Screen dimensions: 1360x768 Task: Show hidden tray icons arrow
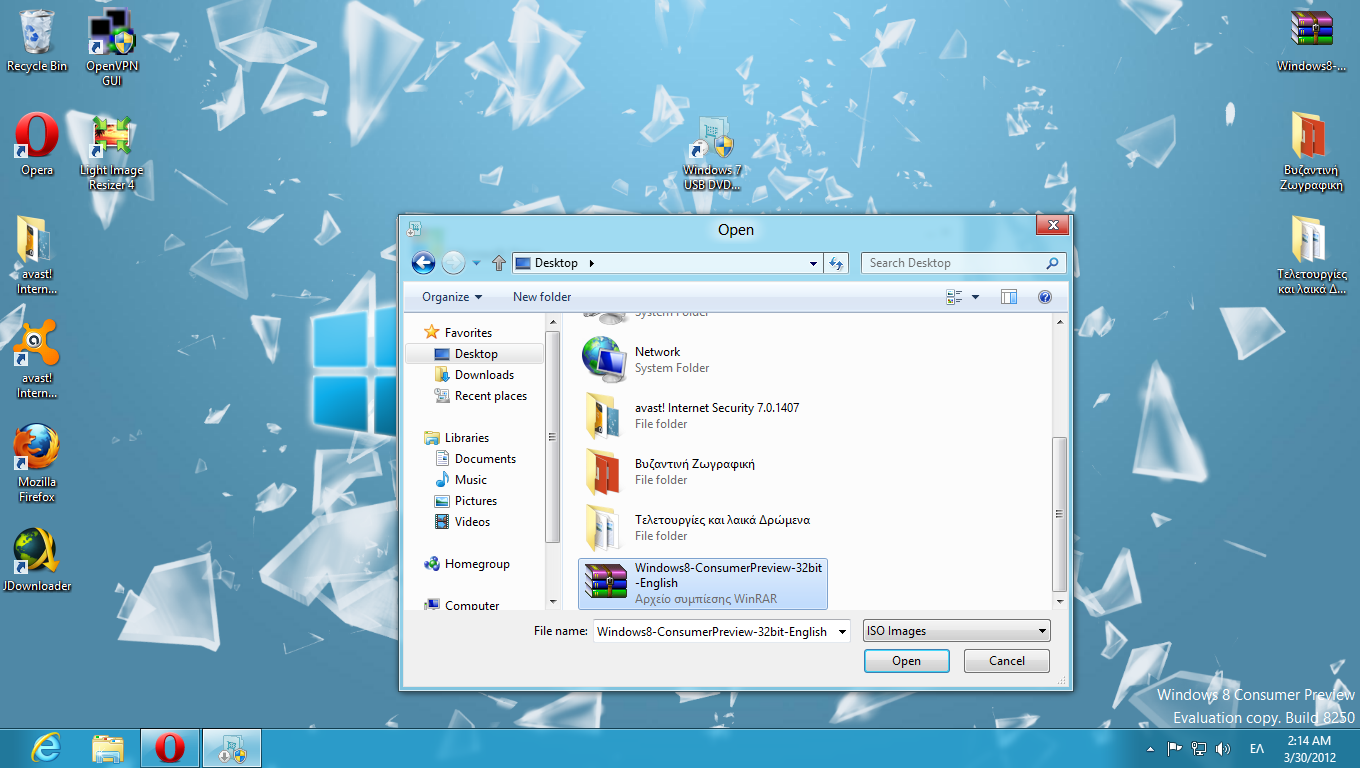tap(1149, 748)
